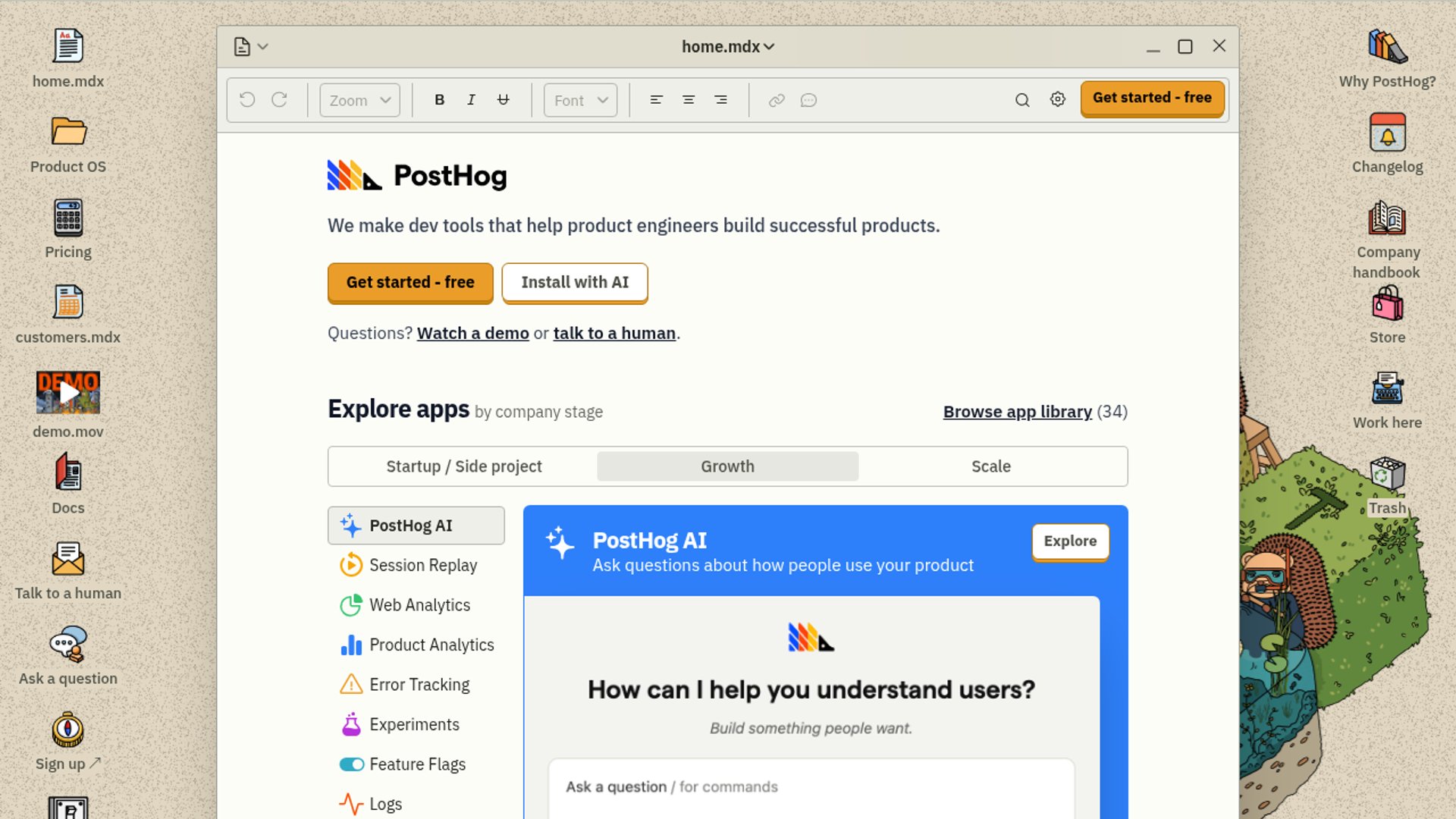Viewport: 1456px width, 819px height.
Task: Click the insert link icon
Action: [x=776, y=100]
